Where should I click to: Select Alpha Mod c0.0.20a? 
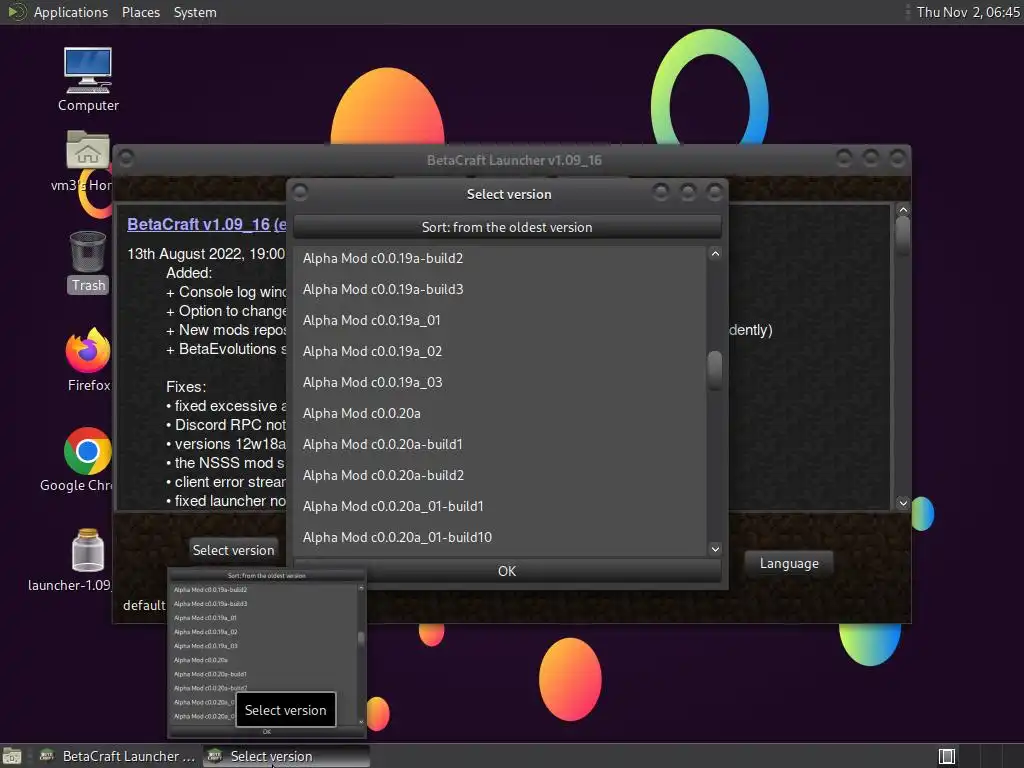tap(500, 413)
